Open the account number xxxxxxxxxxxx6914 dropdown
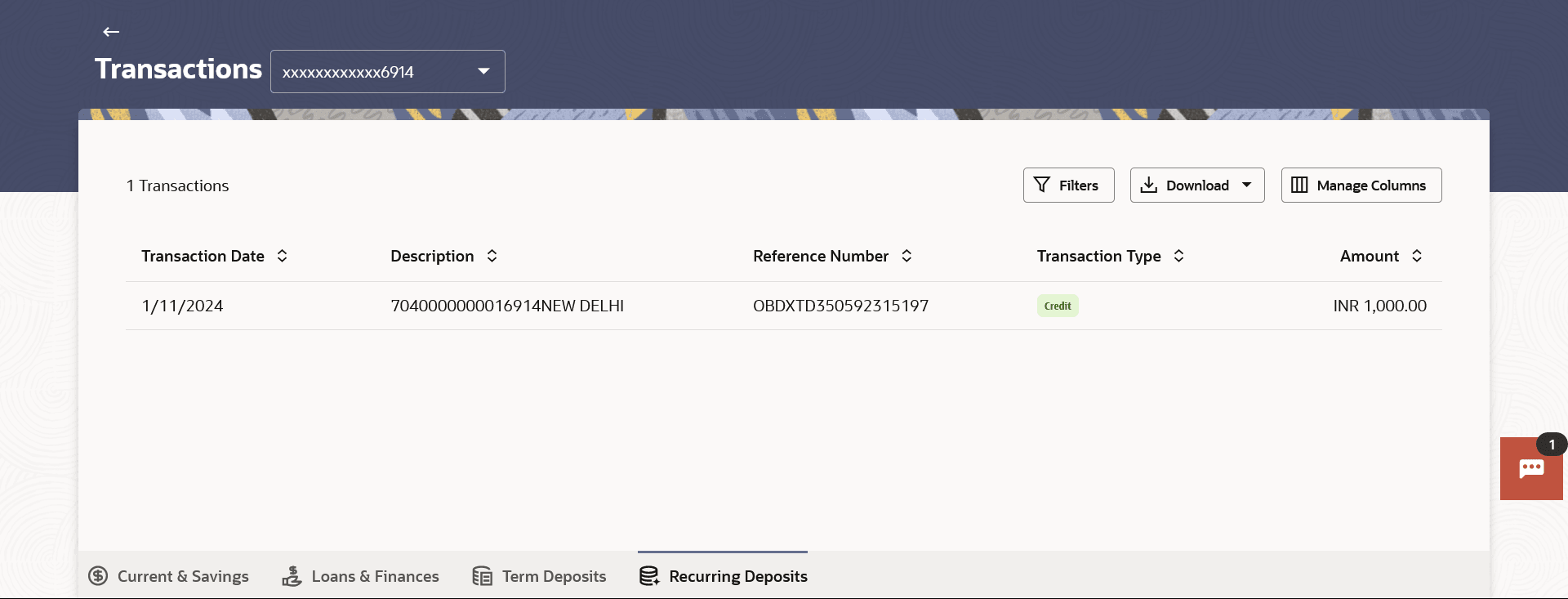This screenshot has width=1568, height=599. pos(388,72)
